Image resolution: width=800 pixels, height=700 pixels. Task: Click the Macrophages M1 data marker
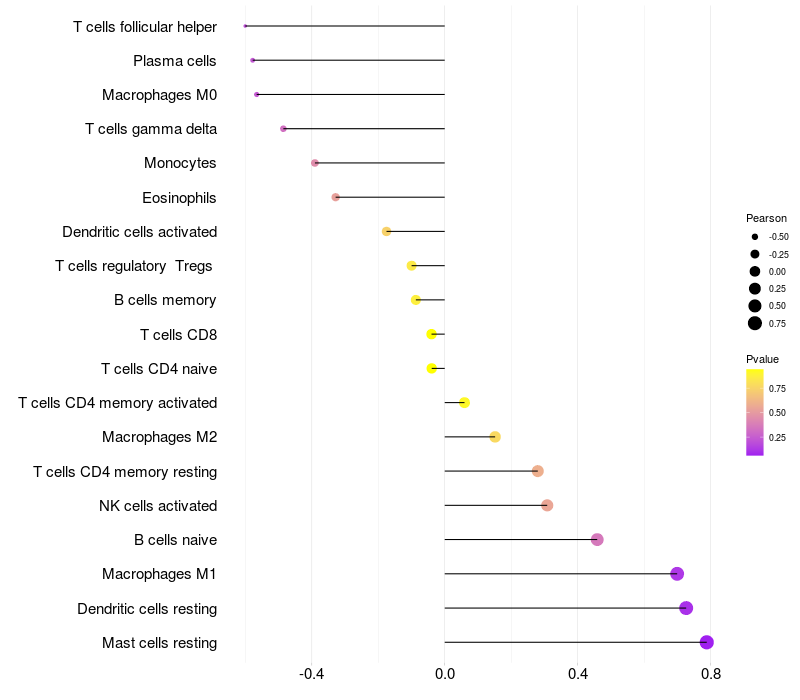point(677,574)
